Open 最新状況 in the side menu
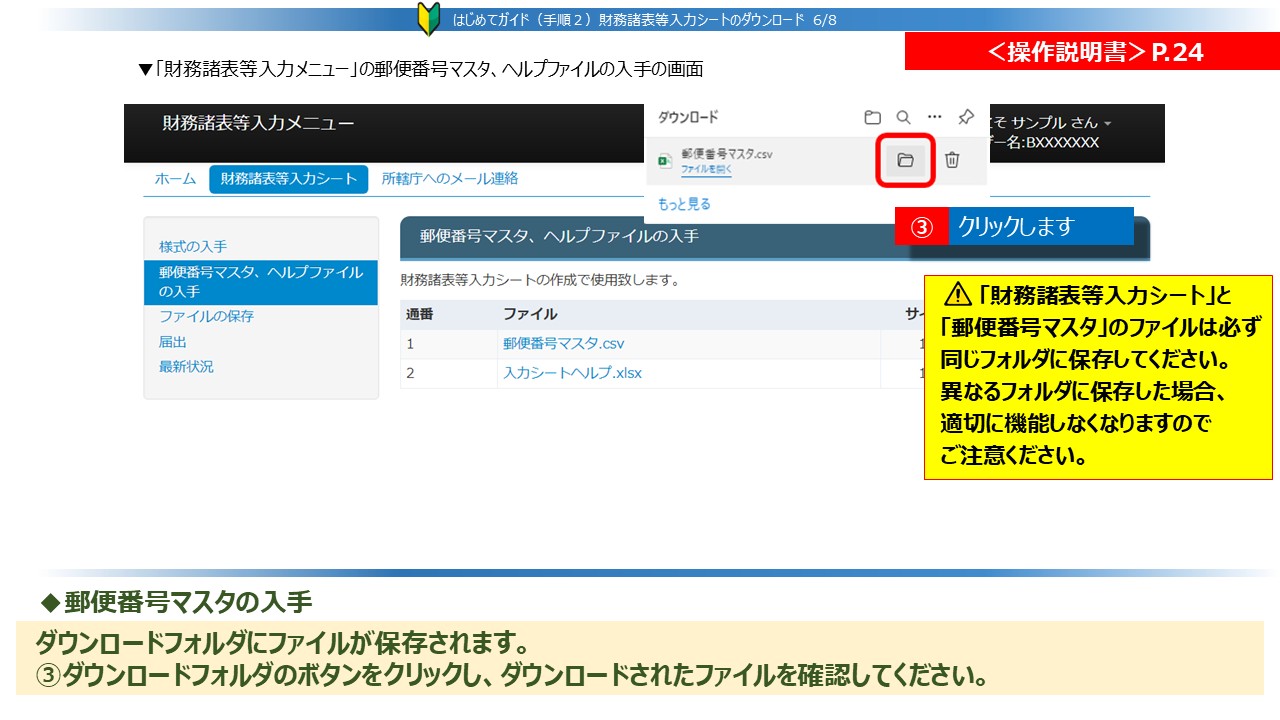Screen dimensions: 1280x720 186,366
